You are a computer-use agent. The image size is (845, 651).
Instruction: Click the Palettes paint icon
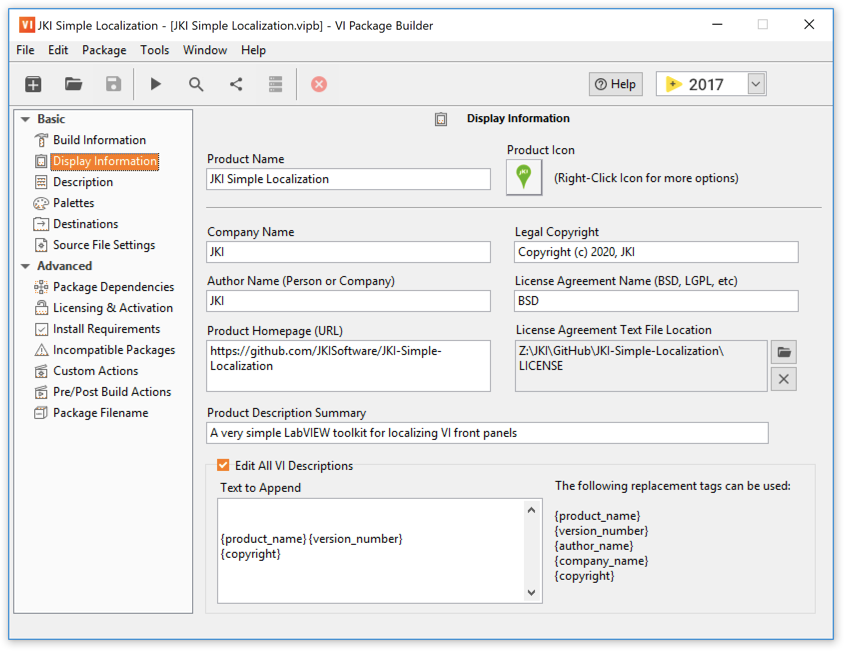coord(41,203)
